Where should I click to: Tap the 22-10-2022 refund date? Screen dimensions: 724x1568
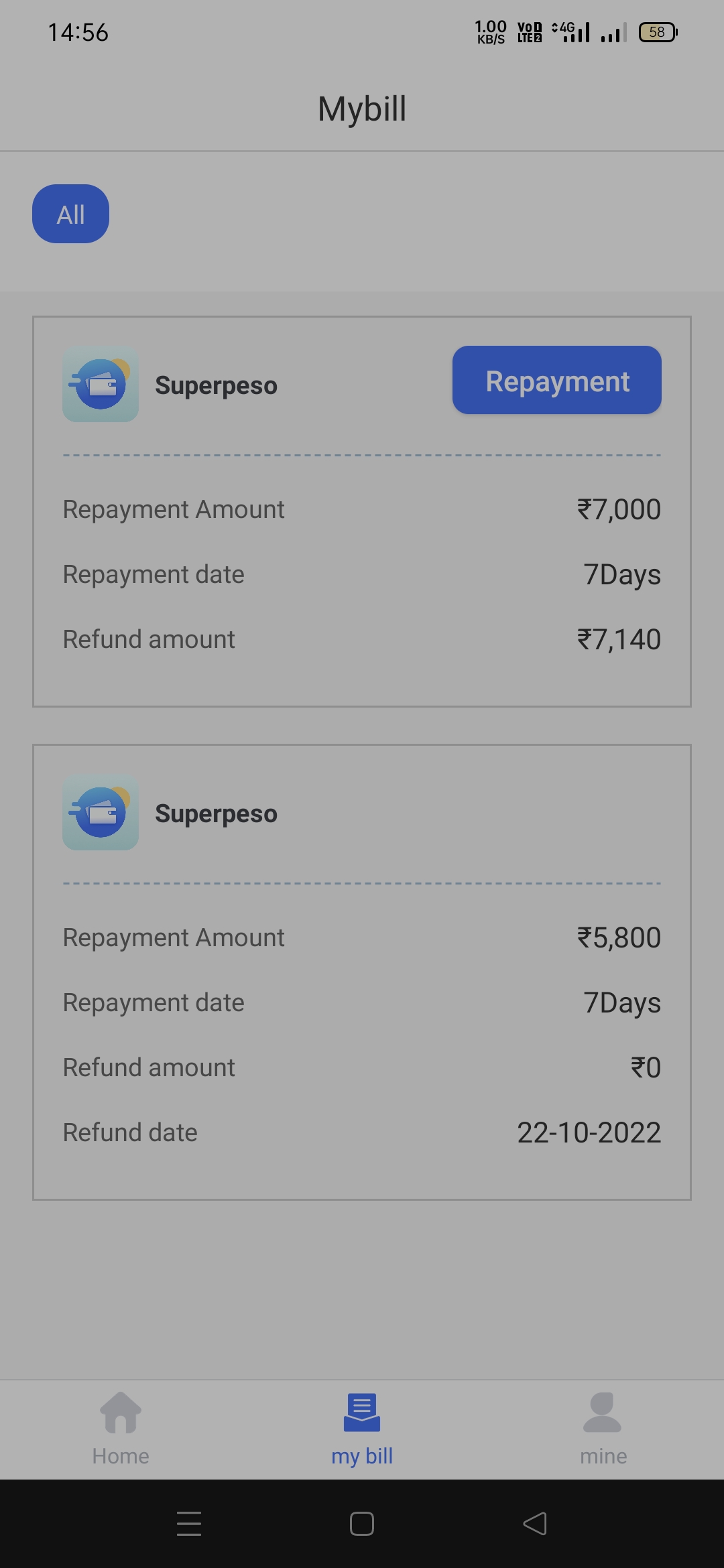click(x=589, y=1132)
